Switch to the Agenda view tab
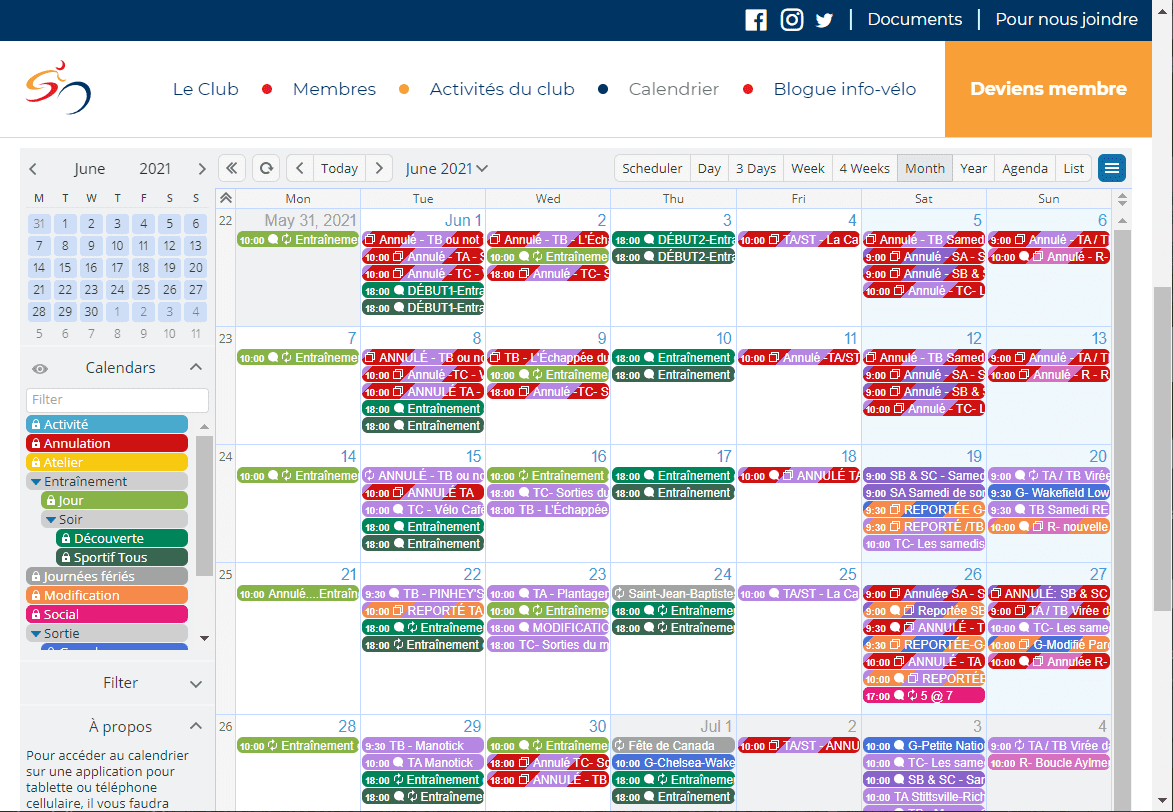1173x812 pixels. tap(1024, 168)
